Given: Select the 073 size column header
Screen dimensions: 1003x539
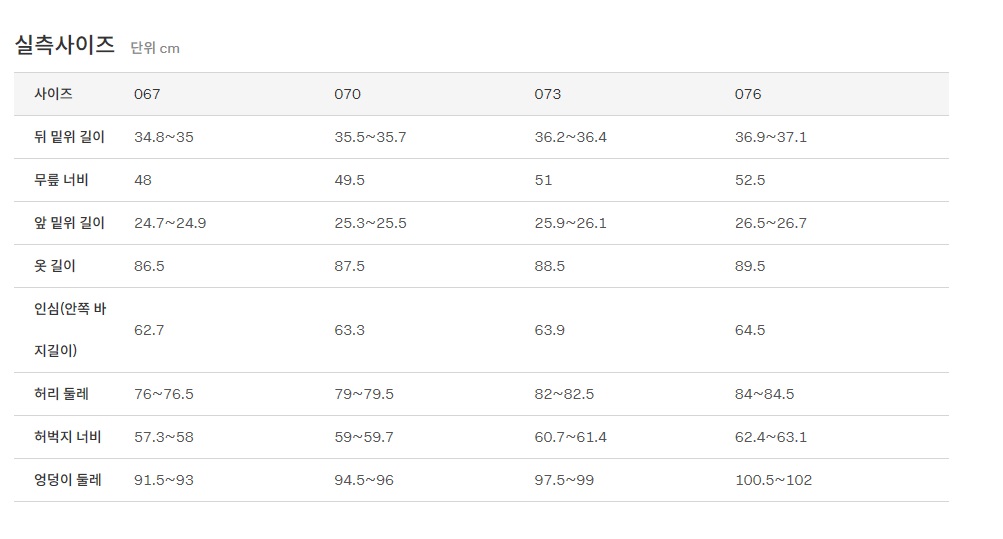Looking at the screenshot, I should point(548,94).
